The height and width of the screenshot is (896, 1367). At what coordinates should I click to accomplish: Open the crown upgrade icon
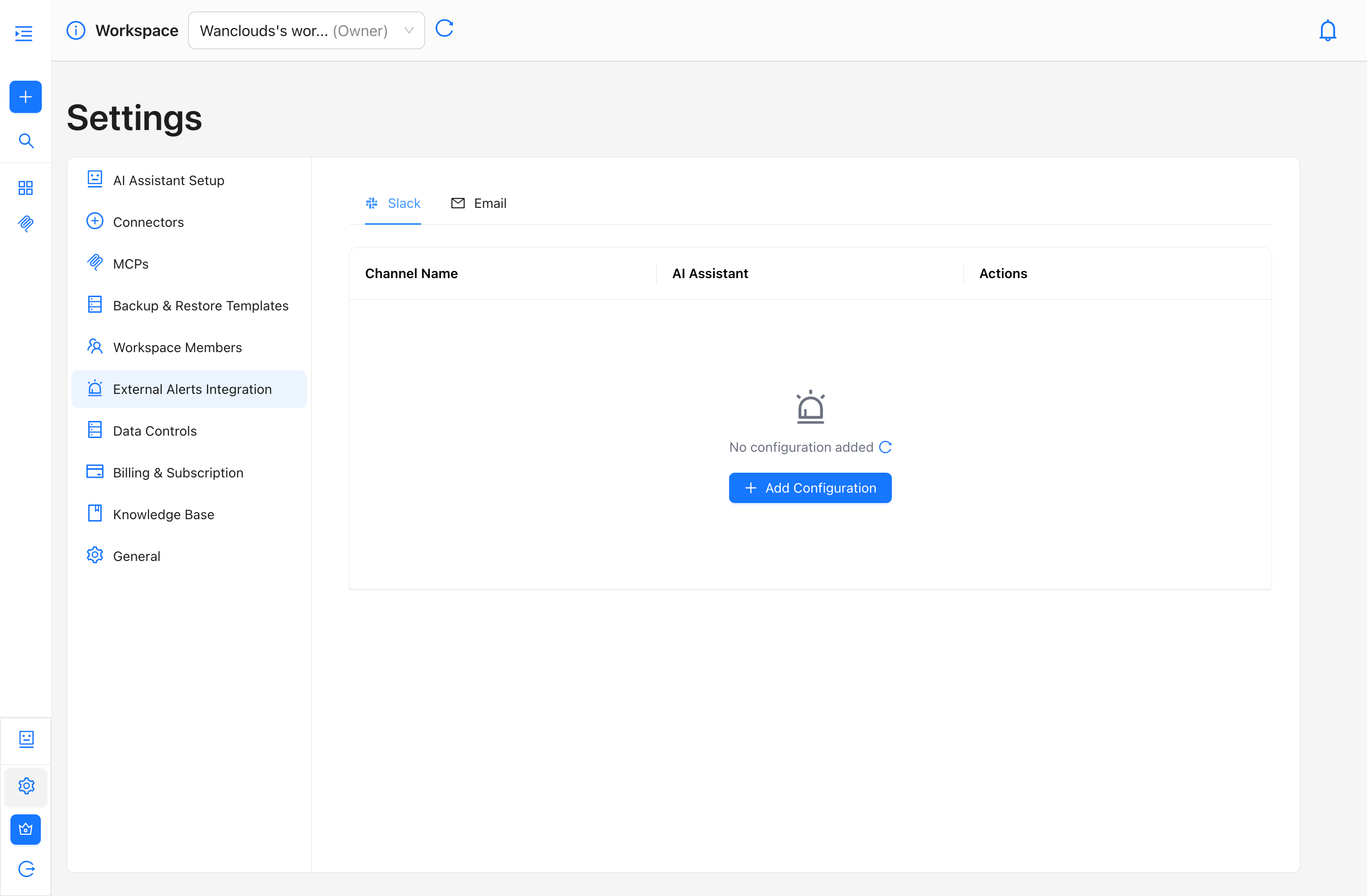click(26, 829)
